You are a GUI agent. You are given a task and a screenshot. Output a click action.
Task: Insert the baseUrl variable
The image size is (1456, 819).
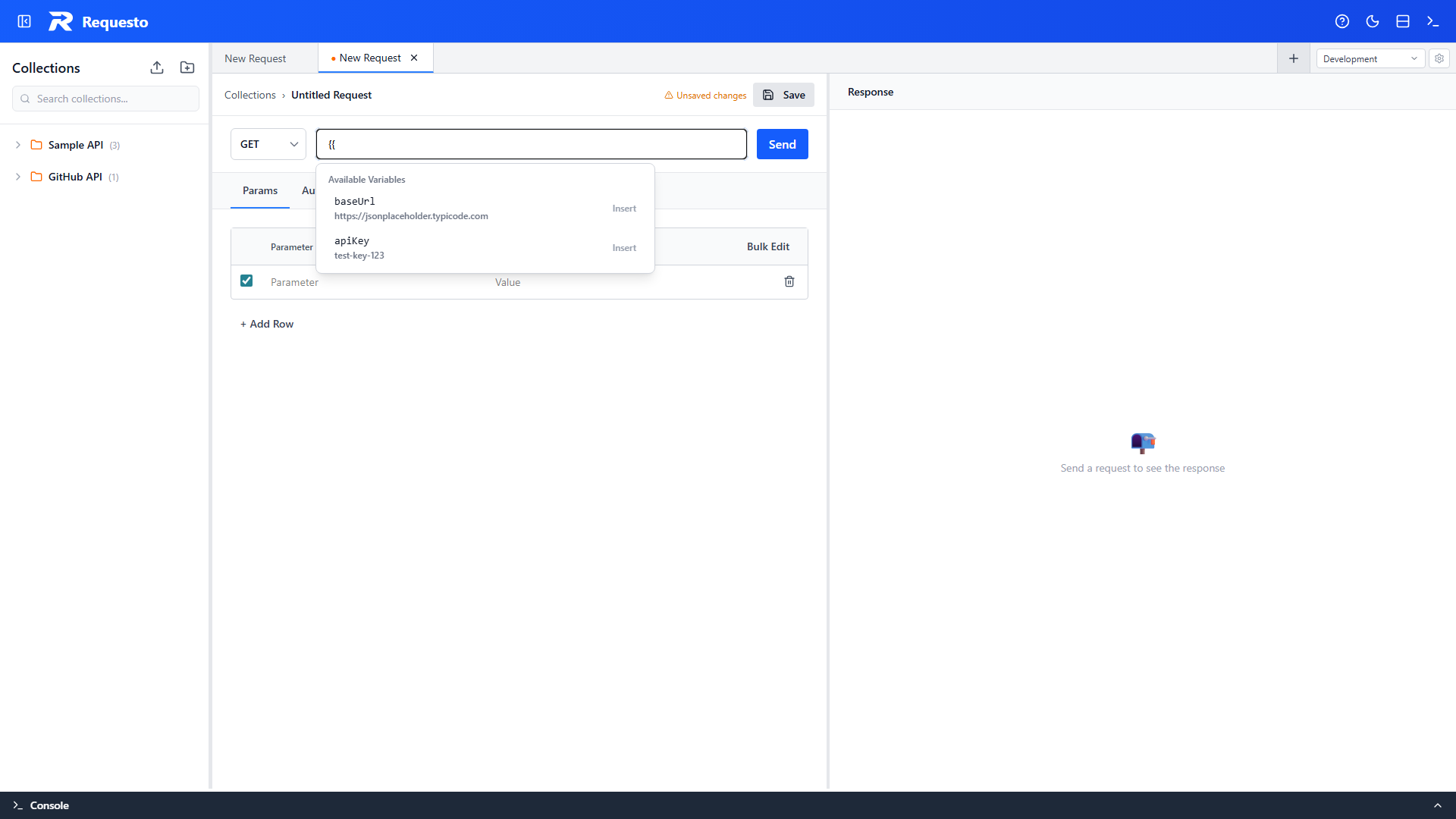[x=623, y=208]
